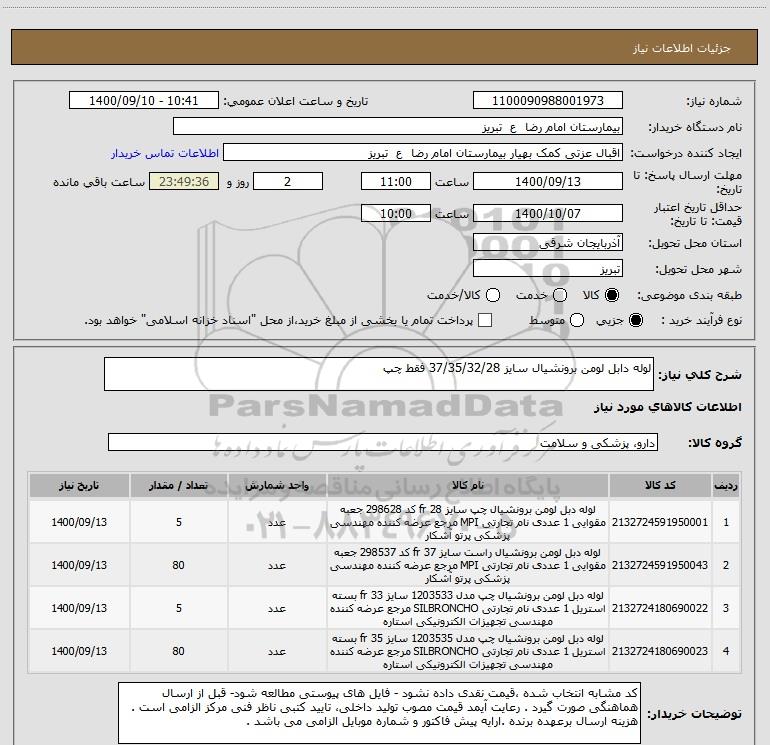
Task: Click the row 4 product name model 1203535
Action: (468, 651)
